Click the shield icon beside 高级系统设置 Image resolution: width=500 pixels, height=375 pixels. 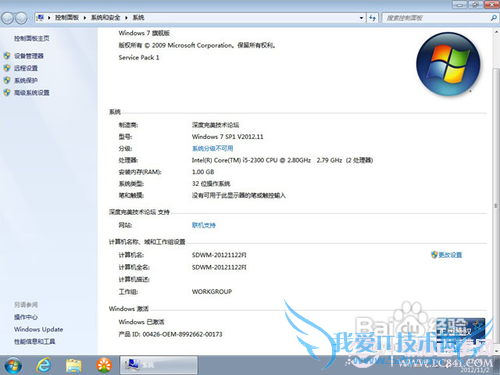pos(7,92)
